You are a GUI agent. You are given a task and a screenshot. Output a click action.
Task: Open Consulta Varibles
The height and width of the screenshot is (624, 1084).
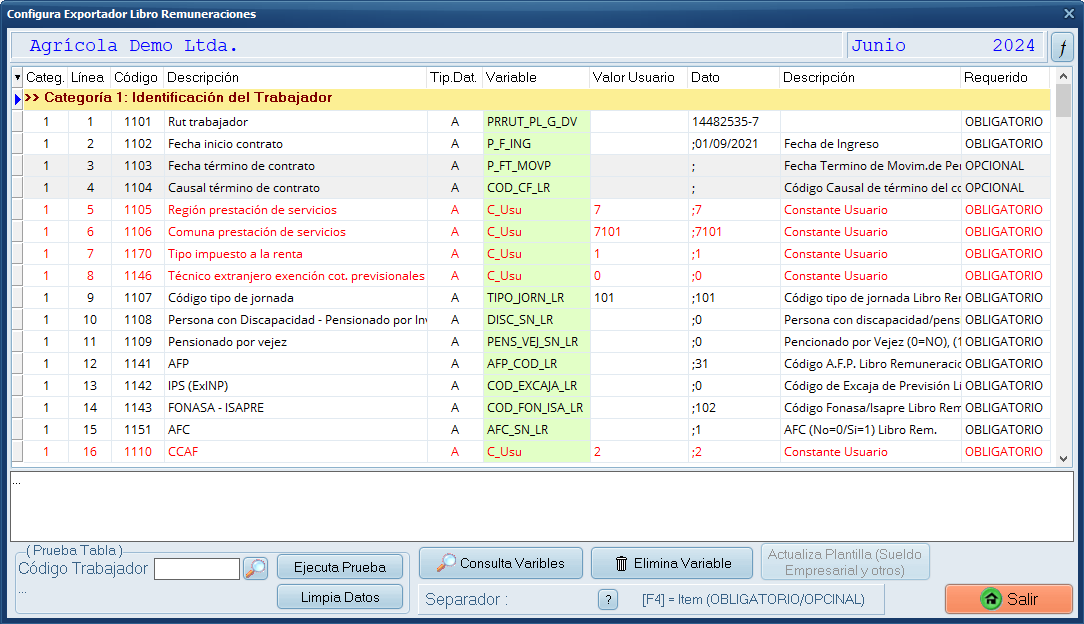coord(501,563)
